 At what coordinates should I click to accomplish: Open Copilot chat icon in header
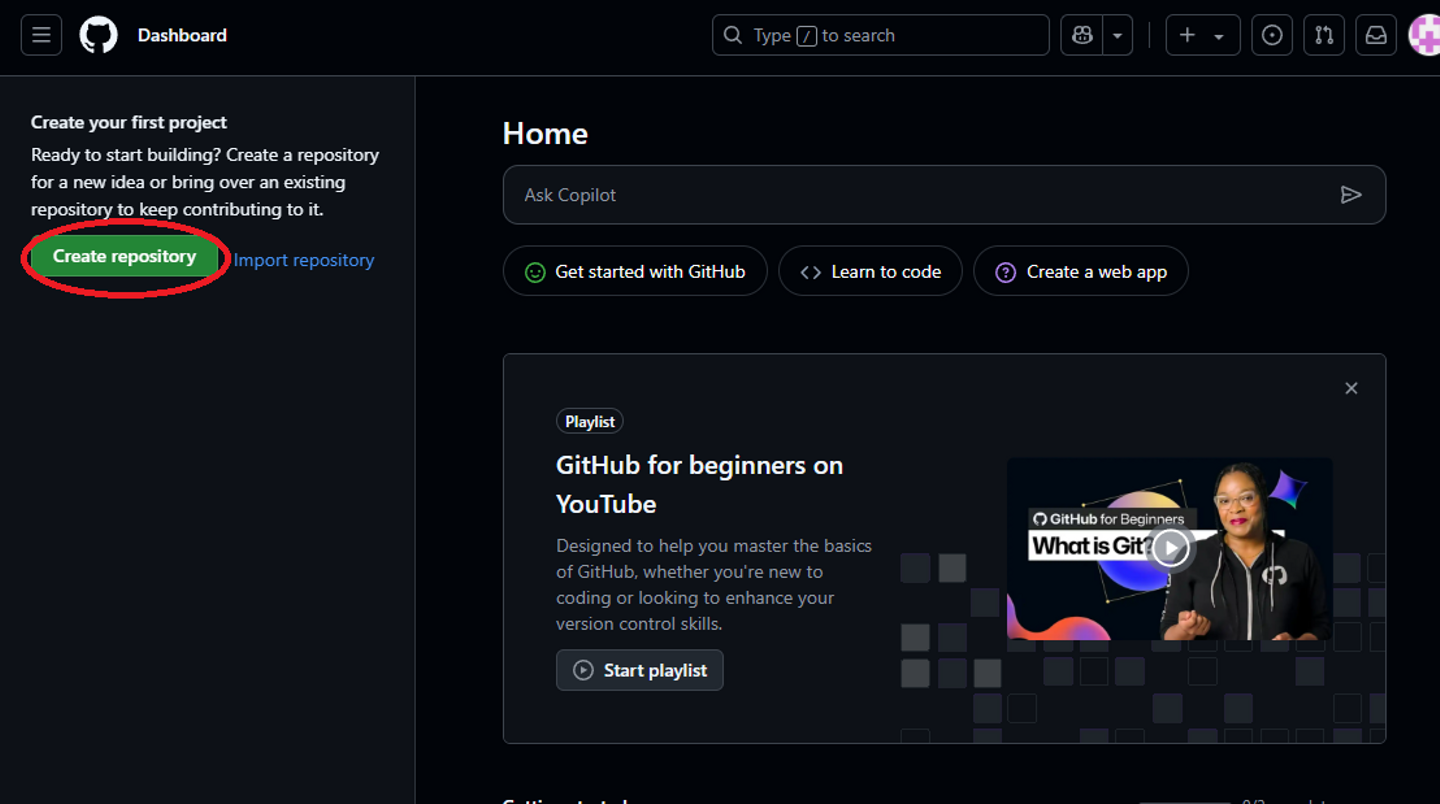pos(1082,35)
